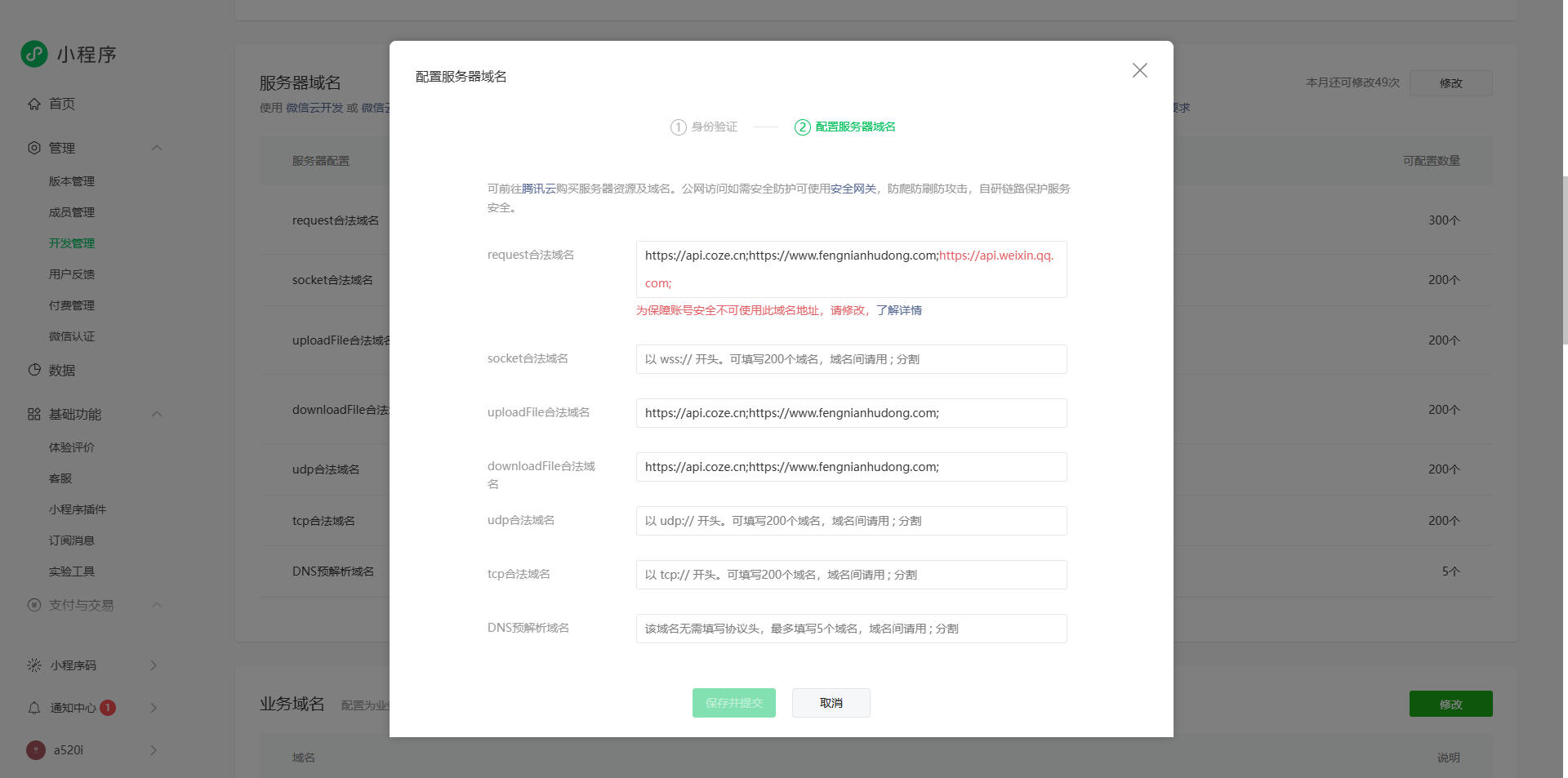Open 微信云开发 link behind dialog
1568x778 pixels.
(314, 108)
